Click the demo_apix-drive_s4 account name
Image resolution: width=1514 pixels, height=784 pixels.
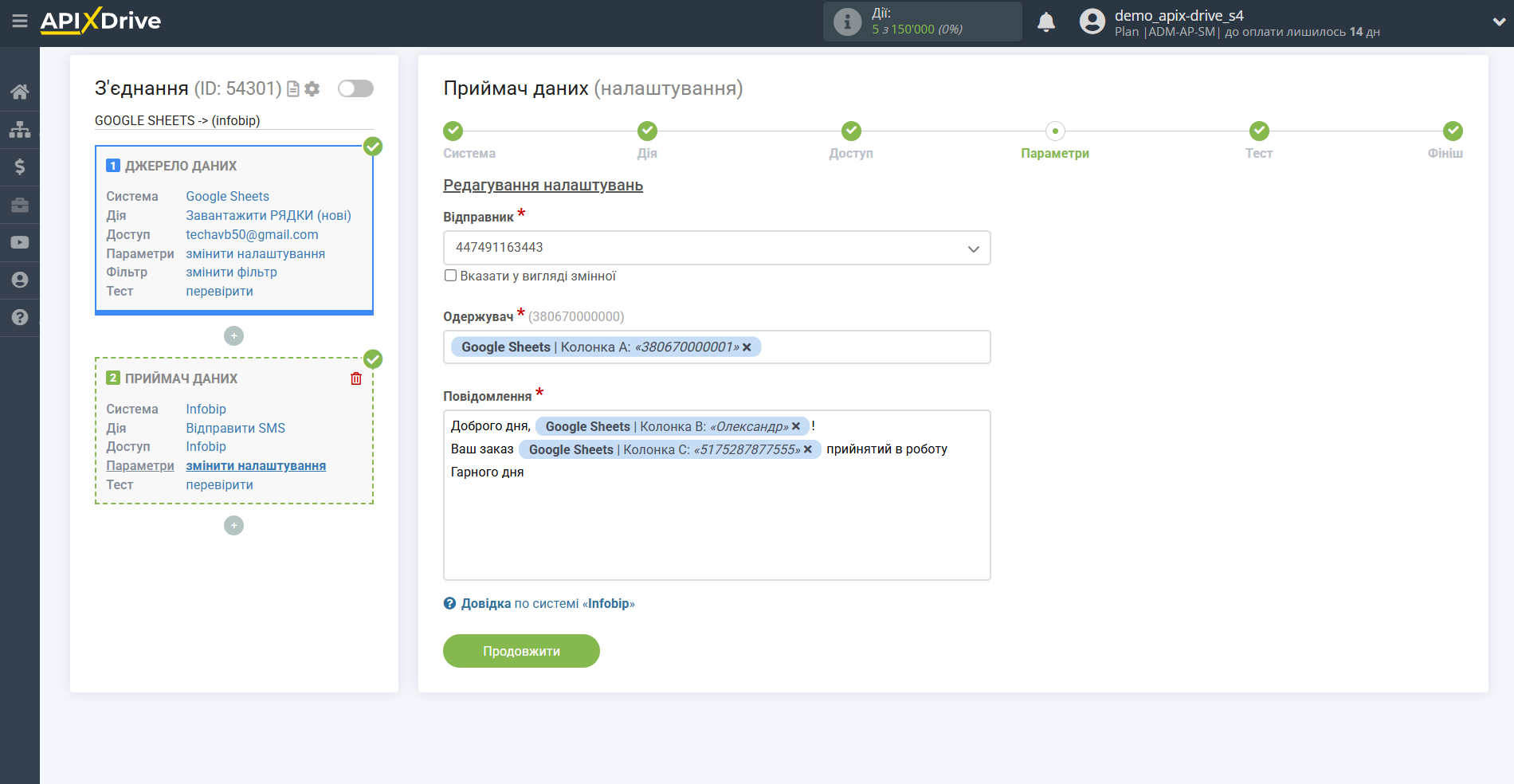tap(1179, 15)
